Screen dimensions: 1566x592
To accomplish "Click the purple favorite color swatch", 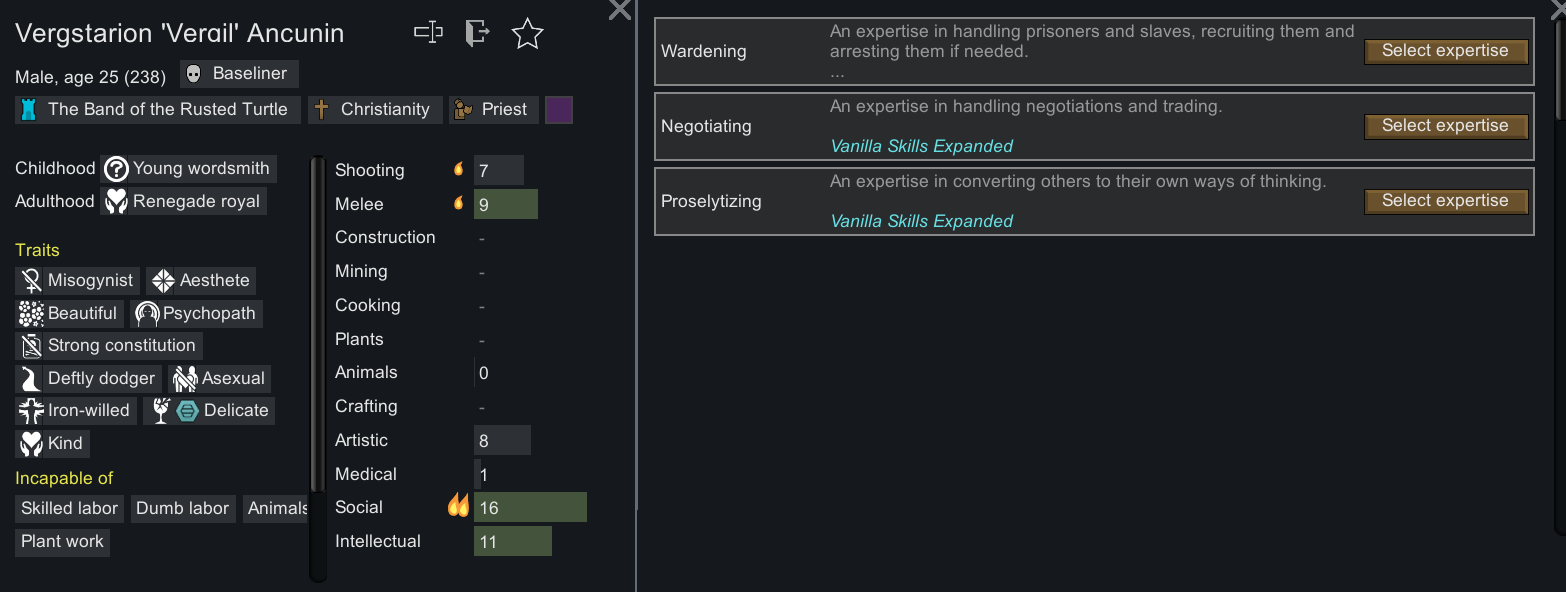I will click(x=559, y=110).
